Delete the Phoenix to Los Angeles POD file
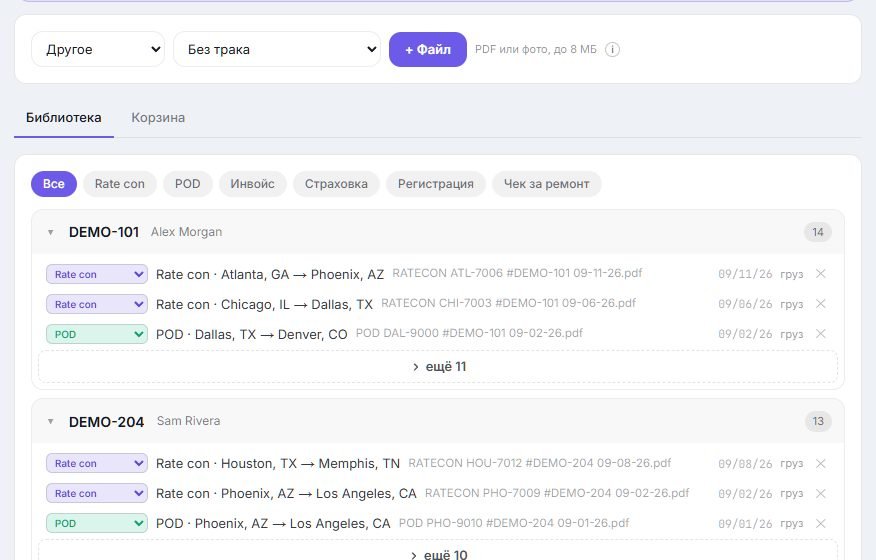This screenshot has width=876, height=560. [821, 524]
